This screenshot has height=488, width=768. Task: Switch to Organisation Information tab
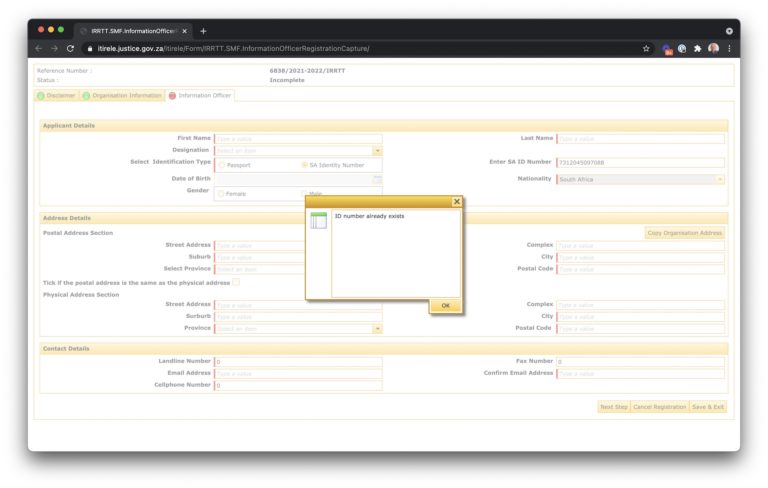coord(122,96)
